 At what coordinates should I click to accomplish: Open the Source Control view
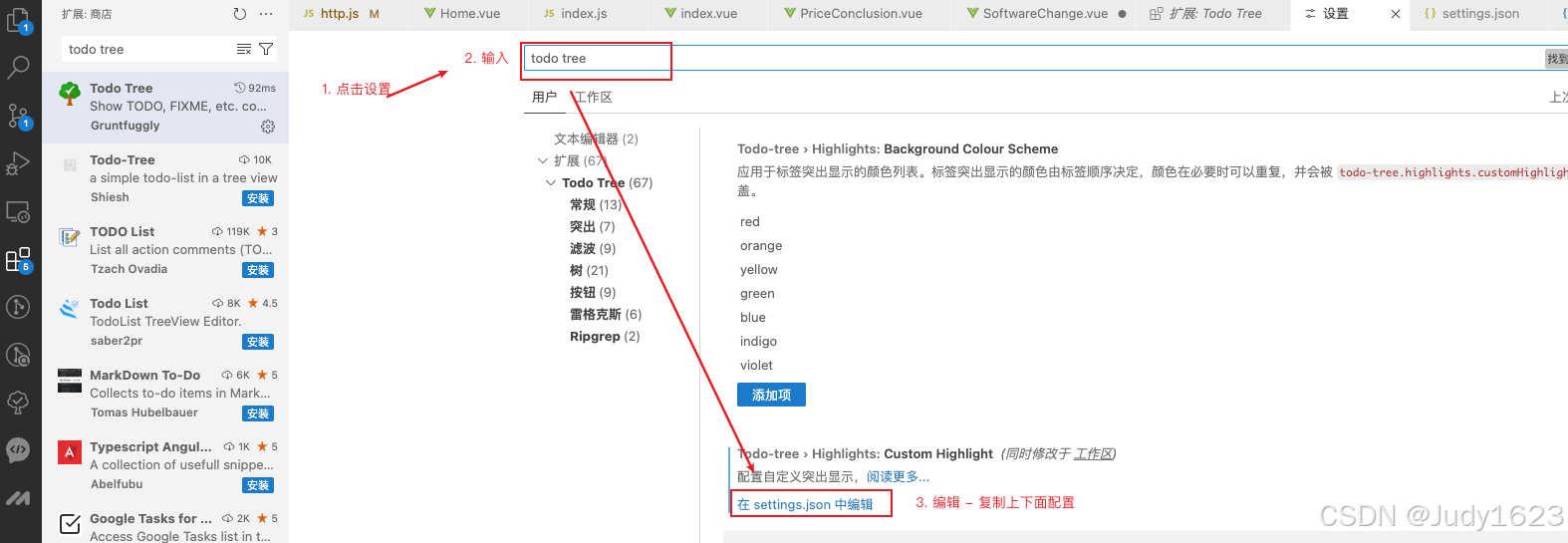coord(19,116)
